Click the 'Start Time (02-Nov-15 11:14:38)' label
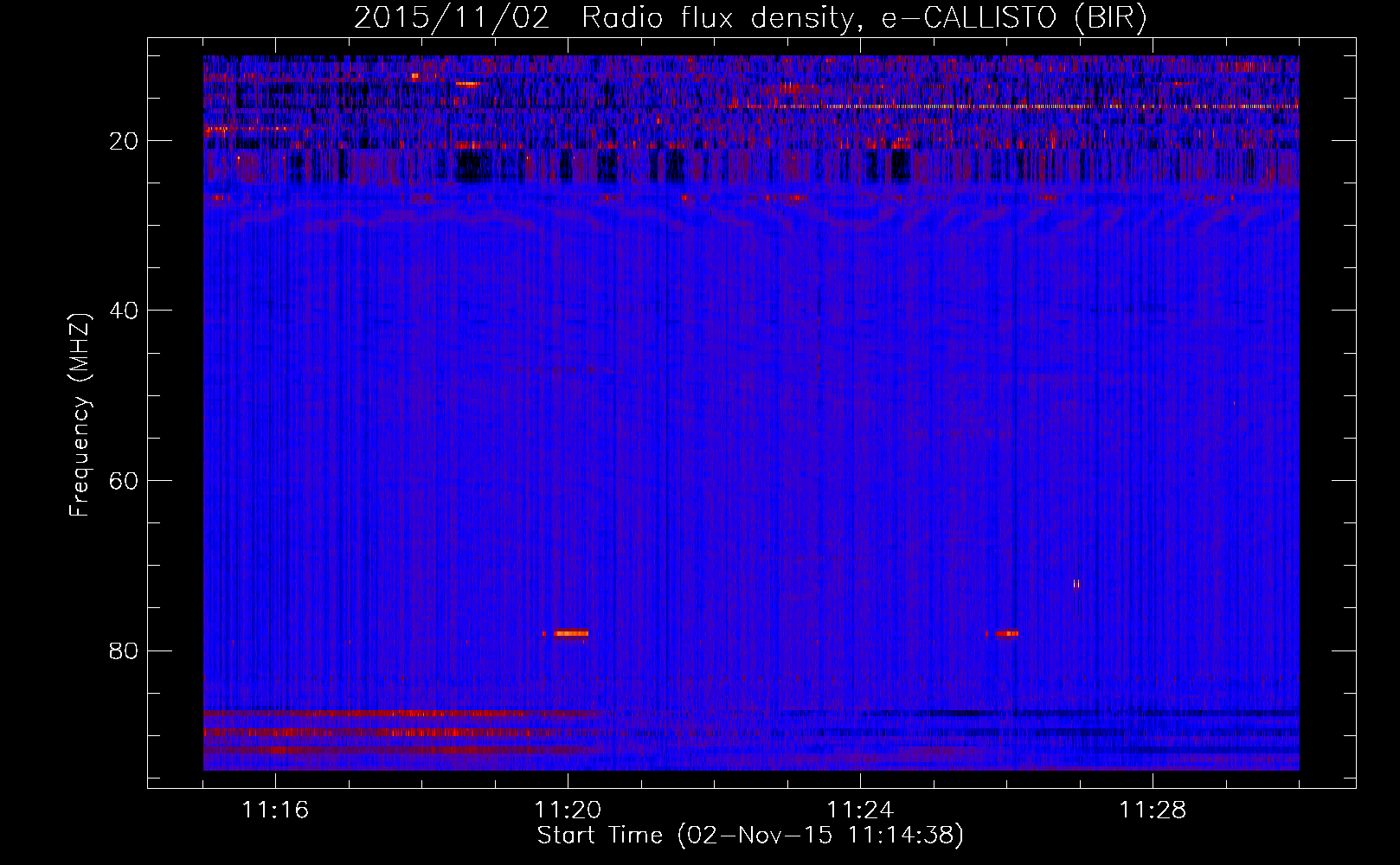 click(x=750, y=836)
